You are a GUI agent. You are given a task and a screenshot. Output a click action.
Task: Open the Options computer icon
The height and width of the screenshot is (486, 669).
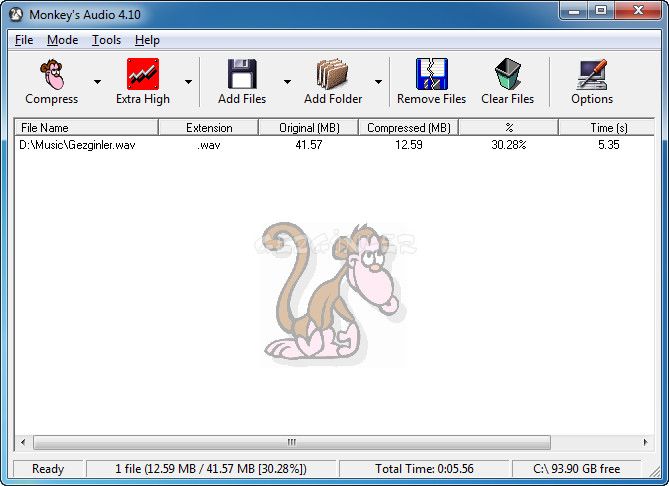592,74
